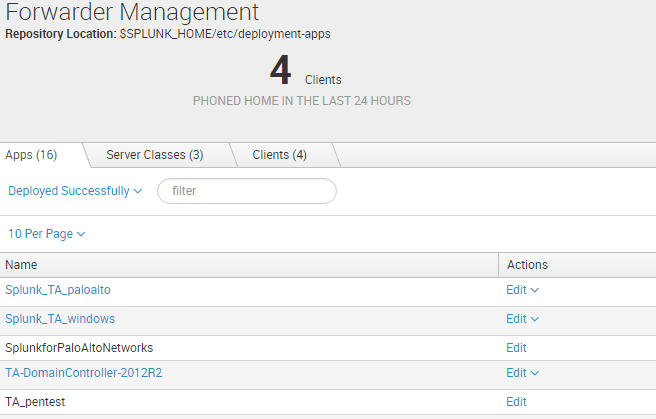The height and width of the screenshot is (419, 656).
Task: Switch to the Server Classes (3) tab
Action: 155,155
